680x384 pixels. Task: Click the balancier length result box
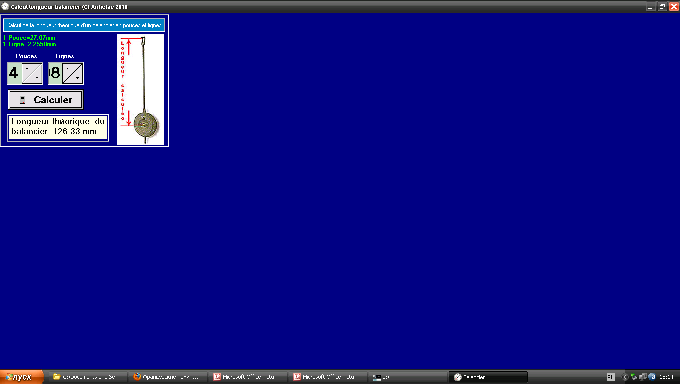click(x=58, y=128)
